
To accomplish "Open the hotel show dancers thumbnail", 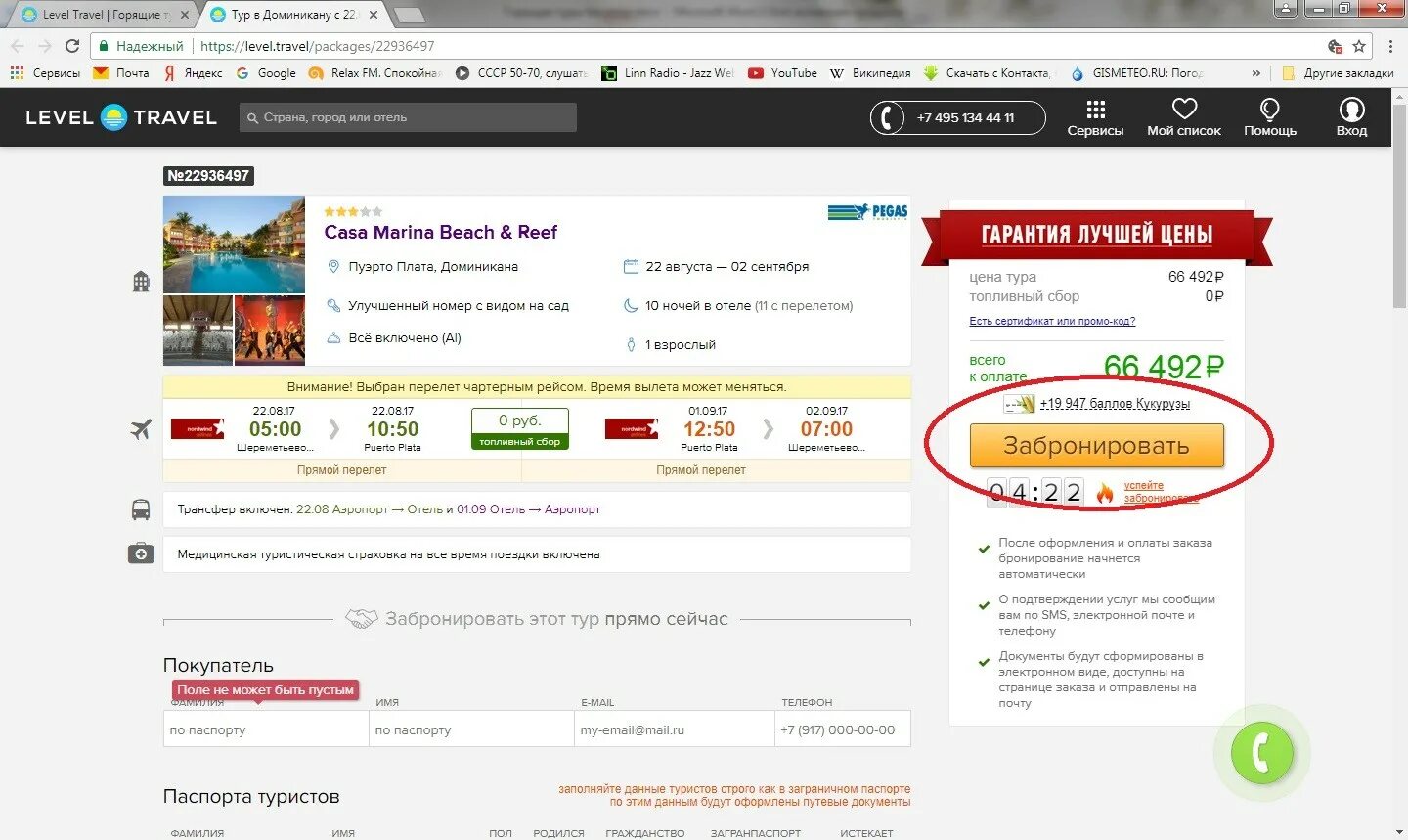I will 270,331.
